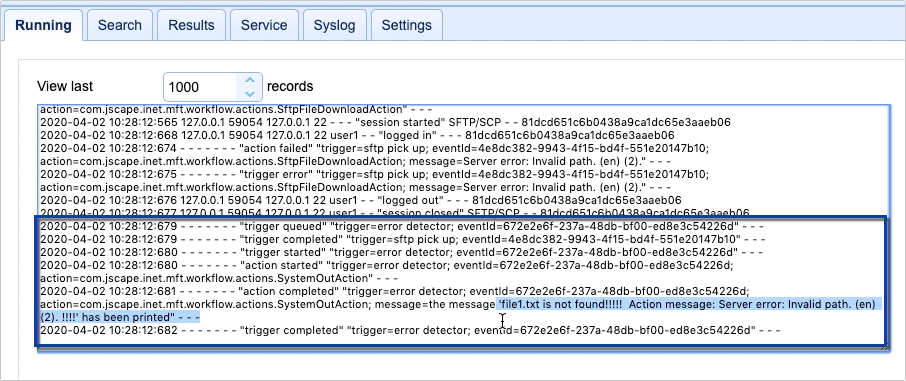Click the "trigger started" error detector line
Image resolution: width=906 pixels, height=381 pixels.
pyautogui.click(x=401, y=252)
